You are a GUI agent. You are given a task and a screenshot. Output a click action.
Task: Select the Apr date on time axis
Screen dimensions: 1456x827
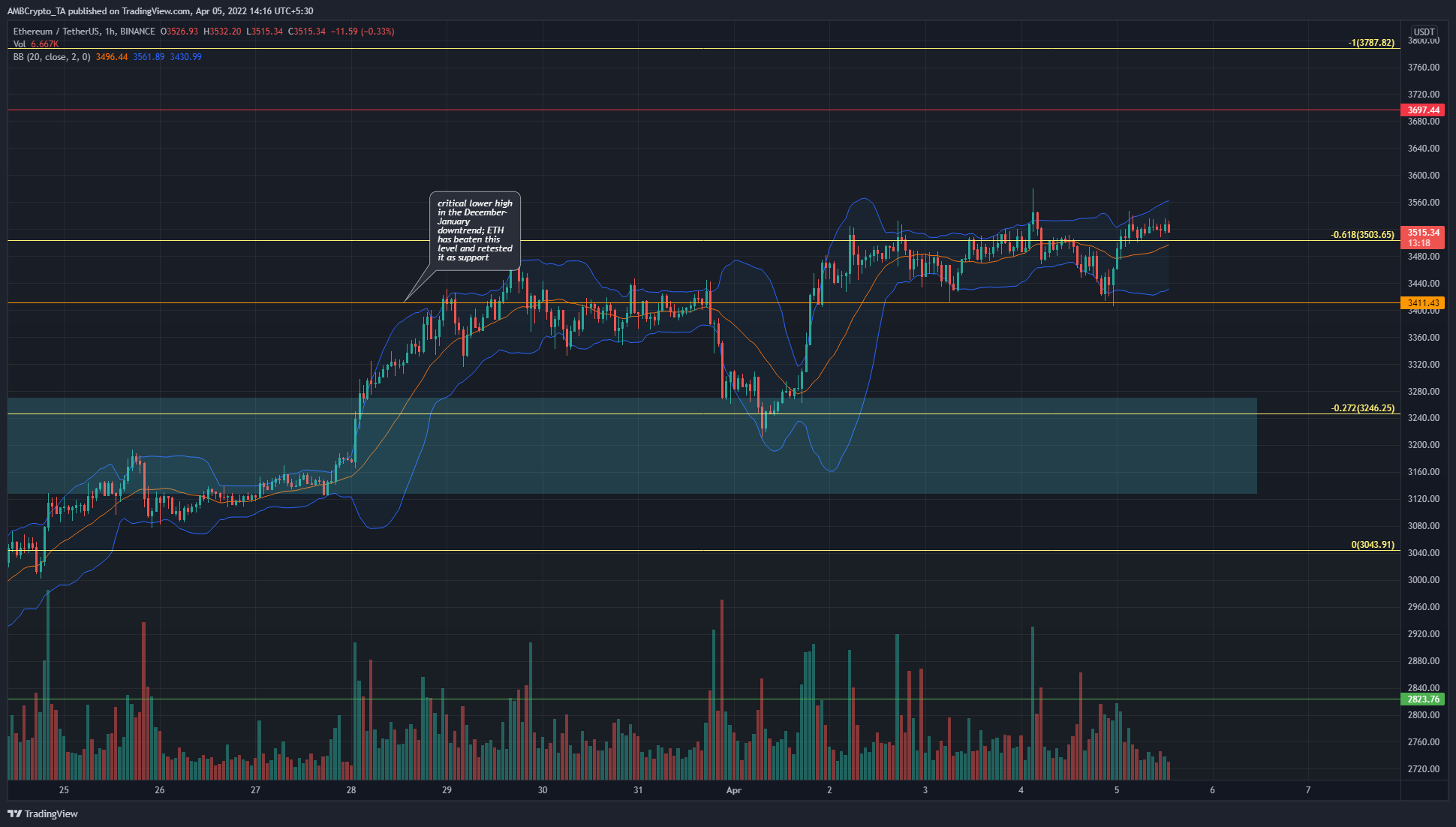pyautogui.click(x=734, y=790)
